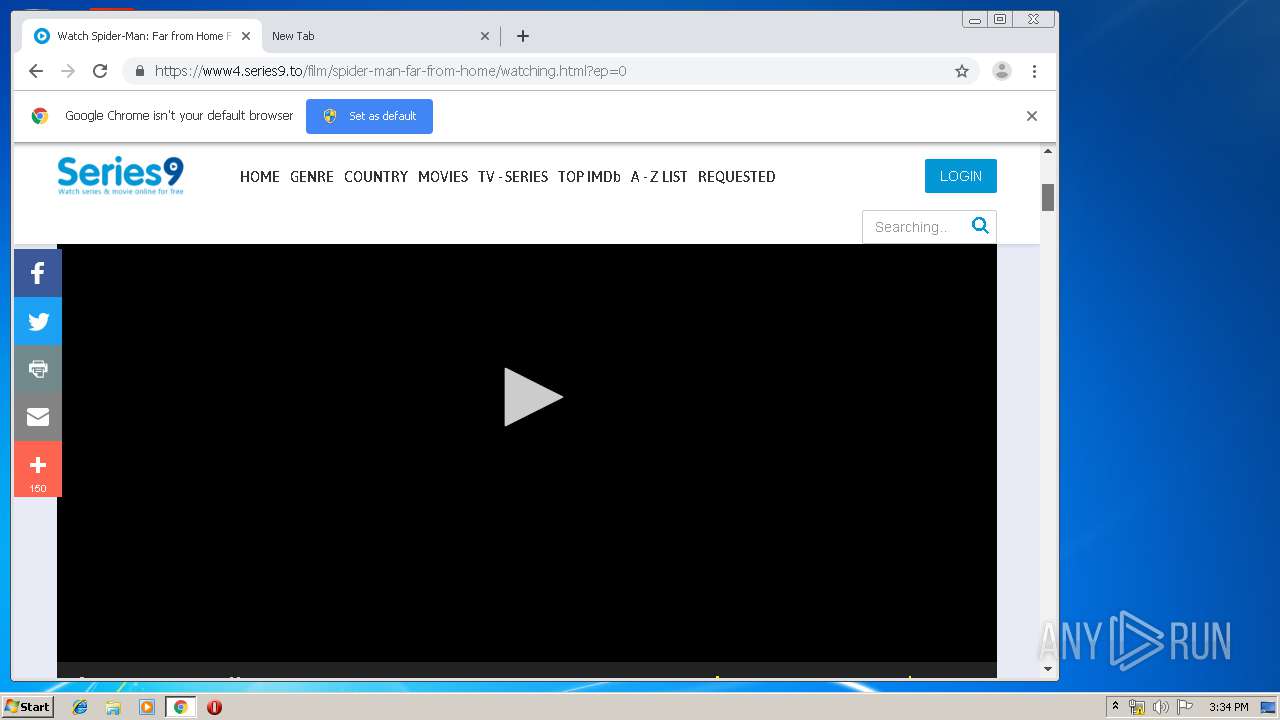The height and width of the screenshot is (720, 1280).
Task: Launch Internet Explorer from taskbar
Action: point(80,707)
